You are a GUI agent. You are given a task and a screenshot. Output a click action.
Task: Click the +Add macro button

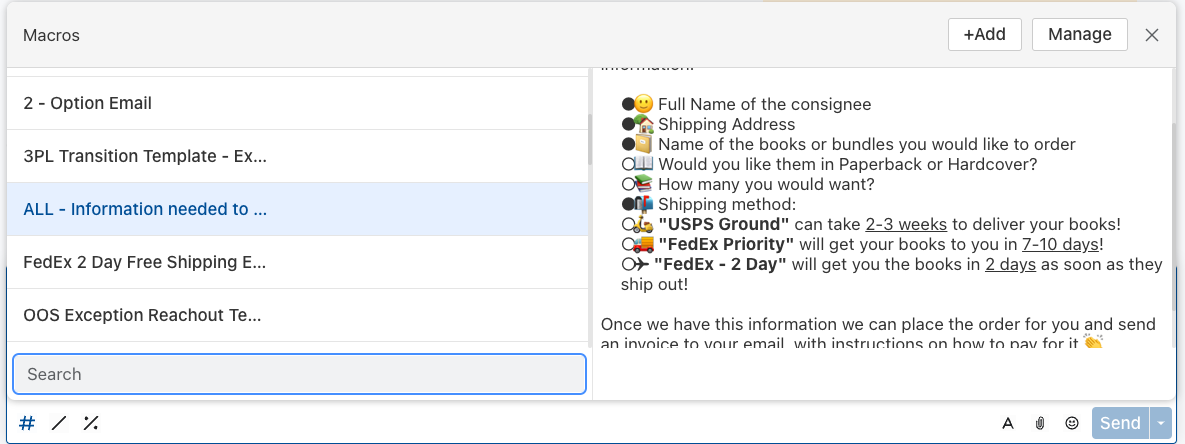click(985, 35)
